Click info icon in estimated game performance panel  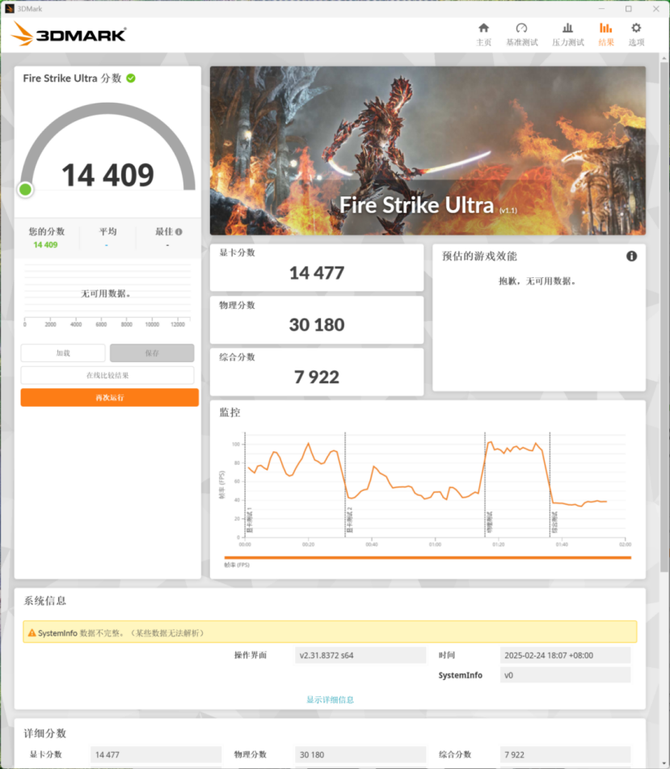point(632,256)
